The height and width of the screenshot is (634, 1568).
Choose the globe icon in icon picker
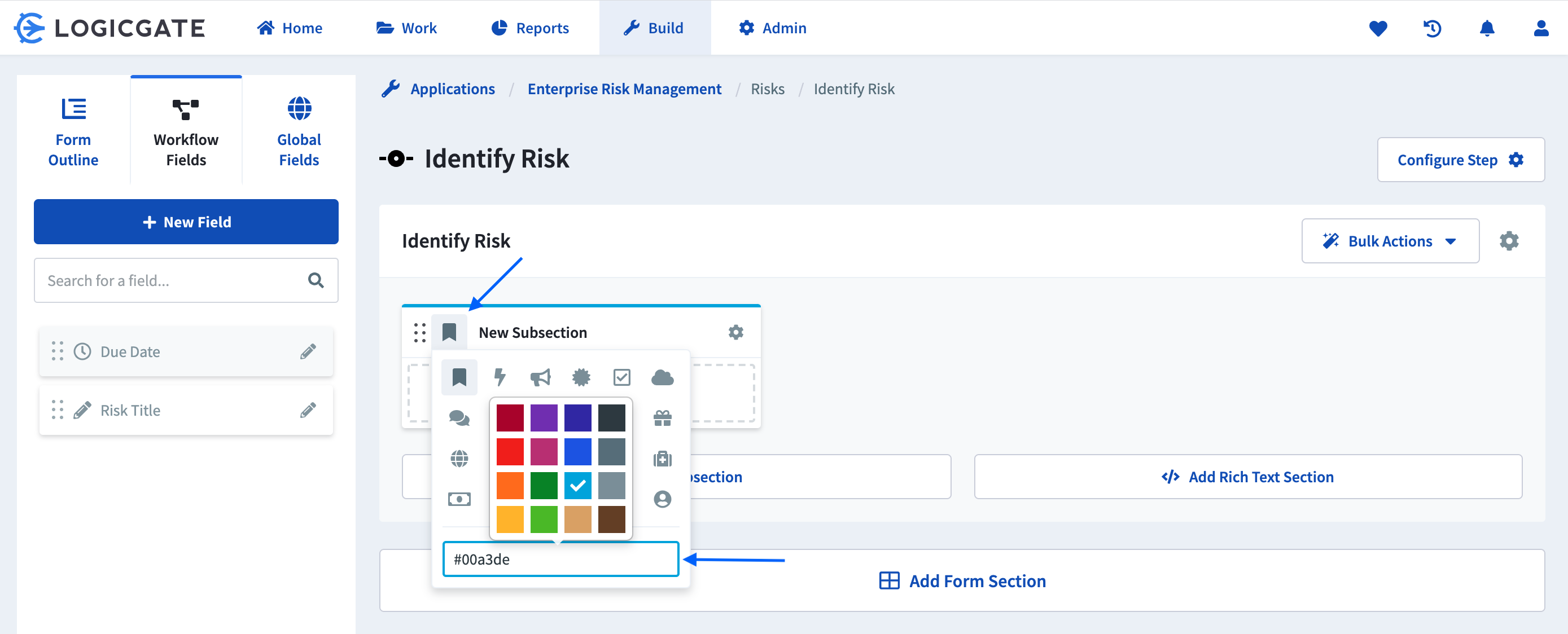pyautogui.click(x=459, y=458)
